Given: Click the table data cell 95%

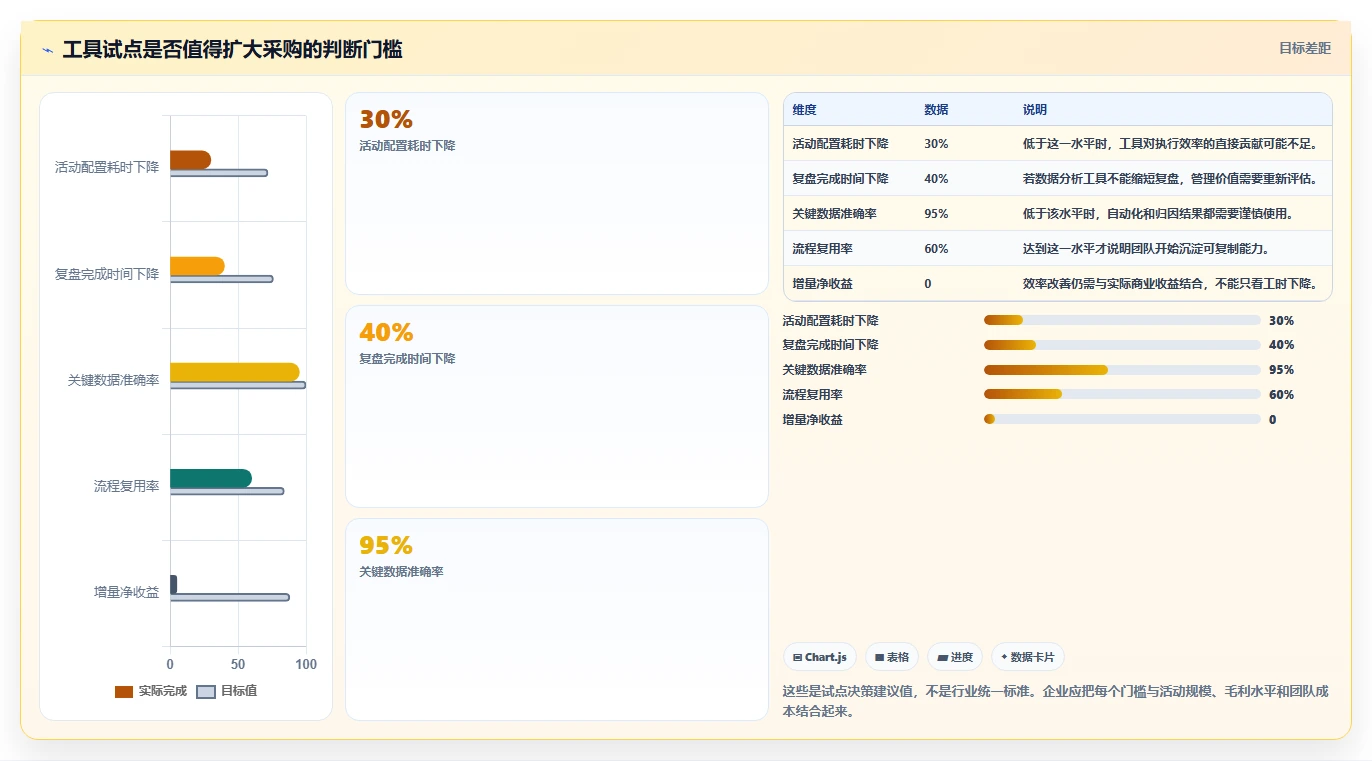Looking at the screenshot, I should (937, 214).
